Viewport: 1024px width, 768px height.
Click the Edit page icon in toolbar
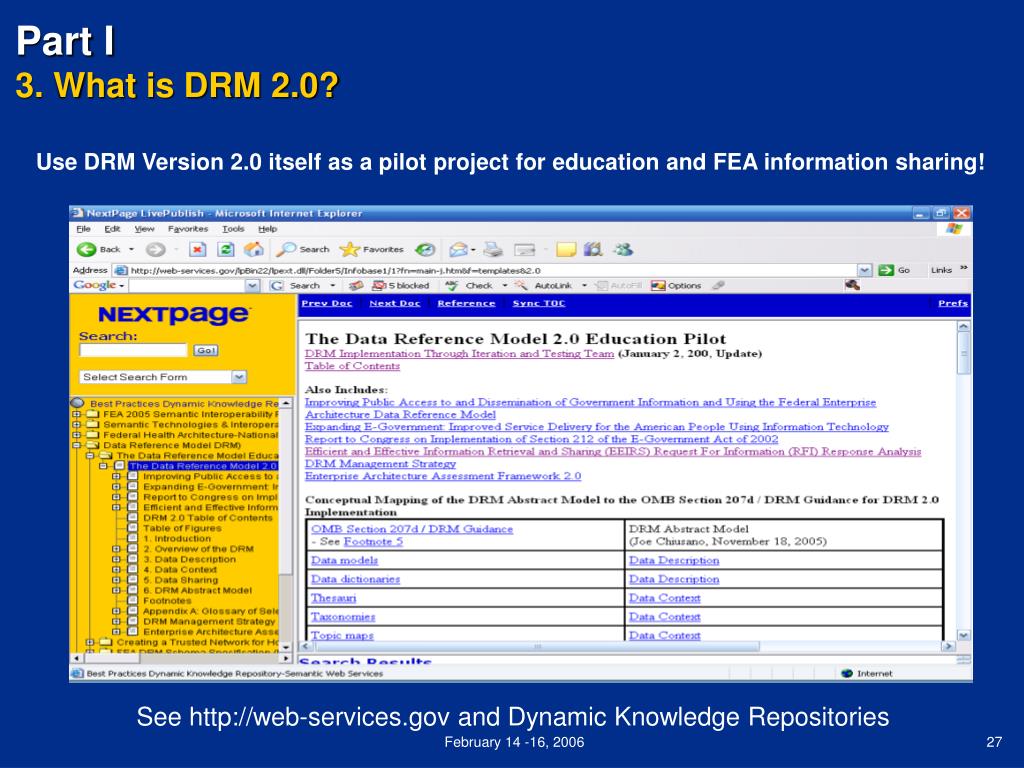[524, 249]
